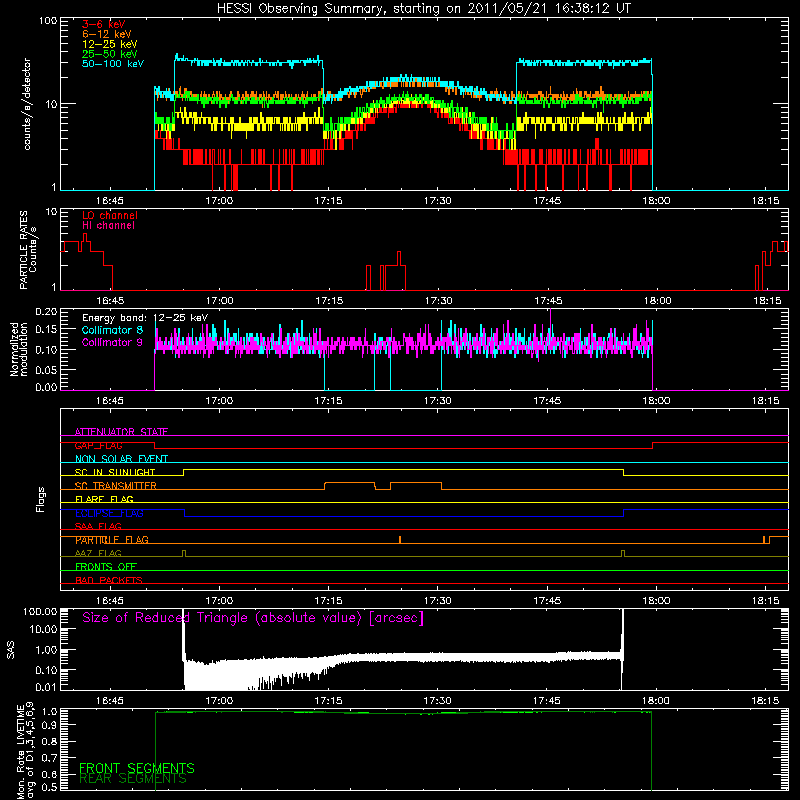Click the SC_IN_SUNLIGHT flag label
800x800 pixels.
point(115,472)
